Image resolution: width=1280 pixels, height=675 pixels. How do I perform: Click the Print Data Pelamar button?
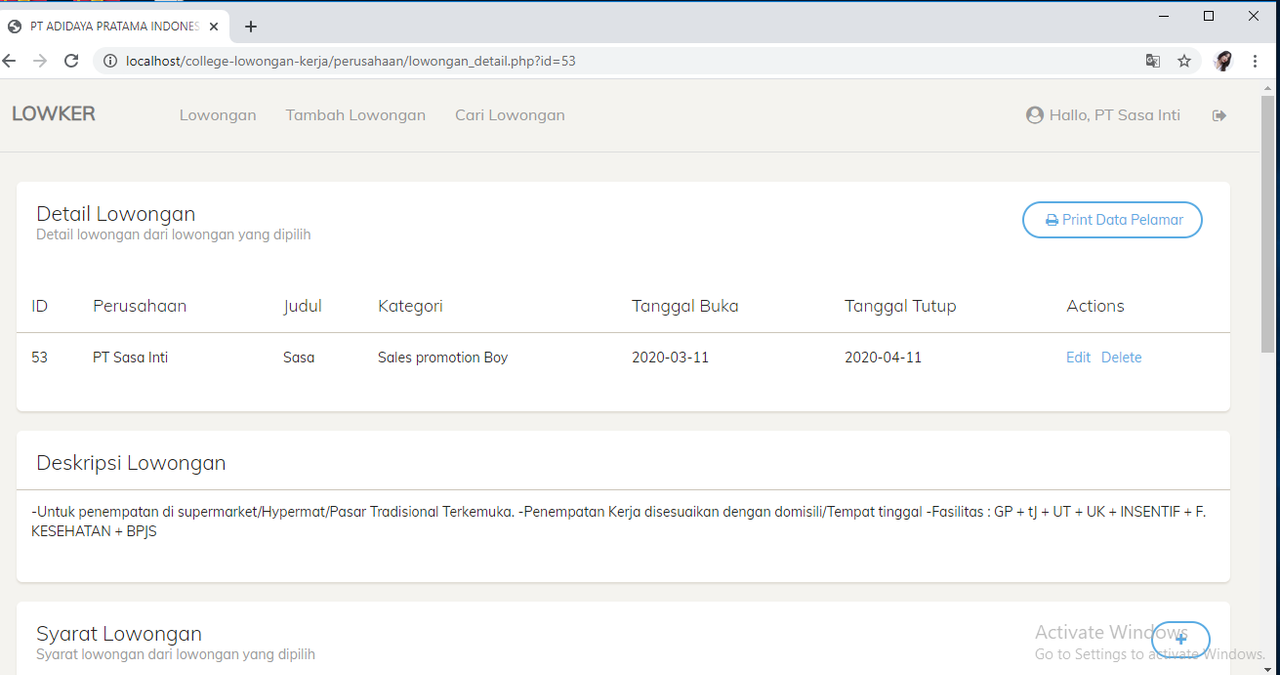pos(1112,220)
